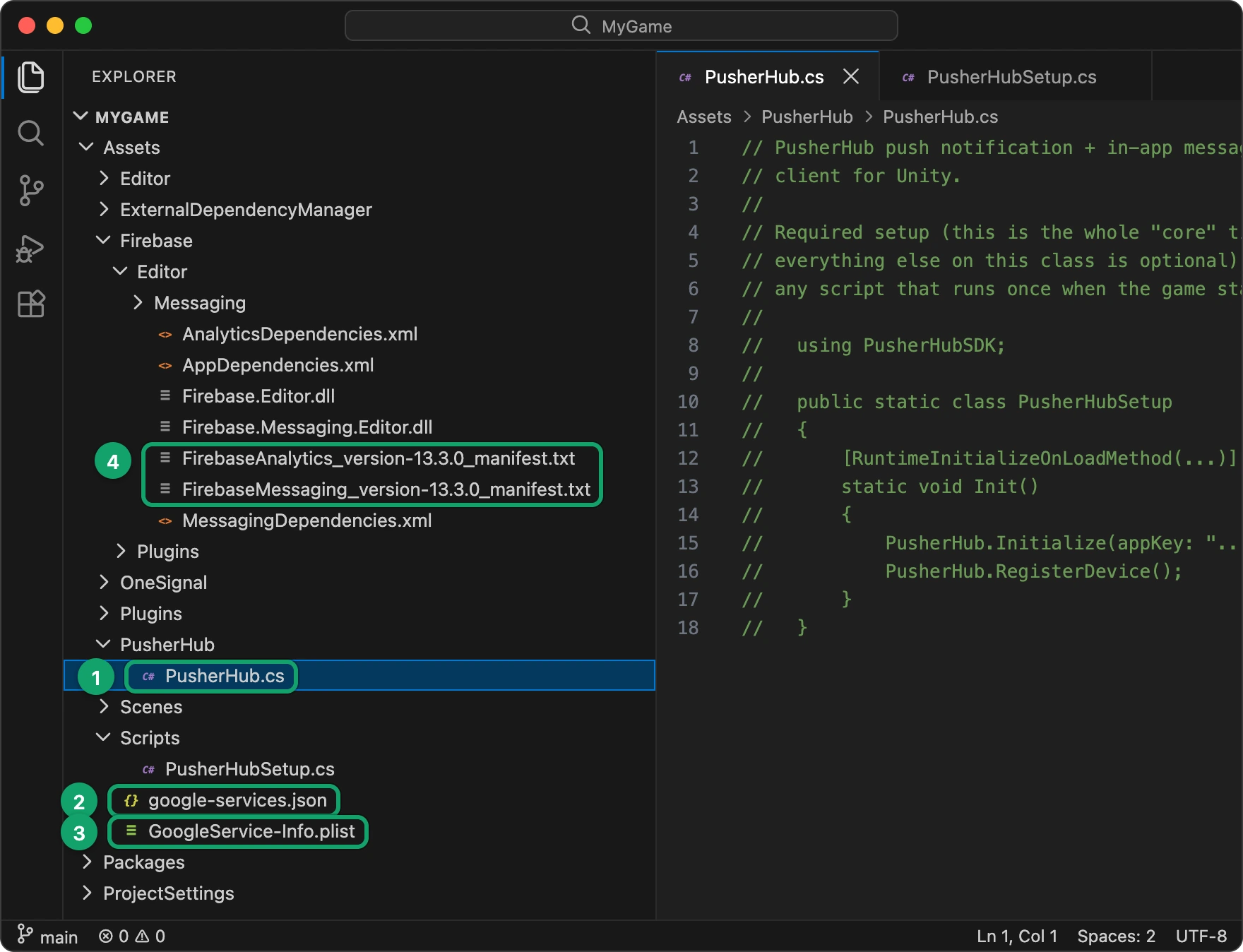This screenshot has width=1243, height=952.
Task: Click line number 10 in editor gutter
Action: pos(688,402)
